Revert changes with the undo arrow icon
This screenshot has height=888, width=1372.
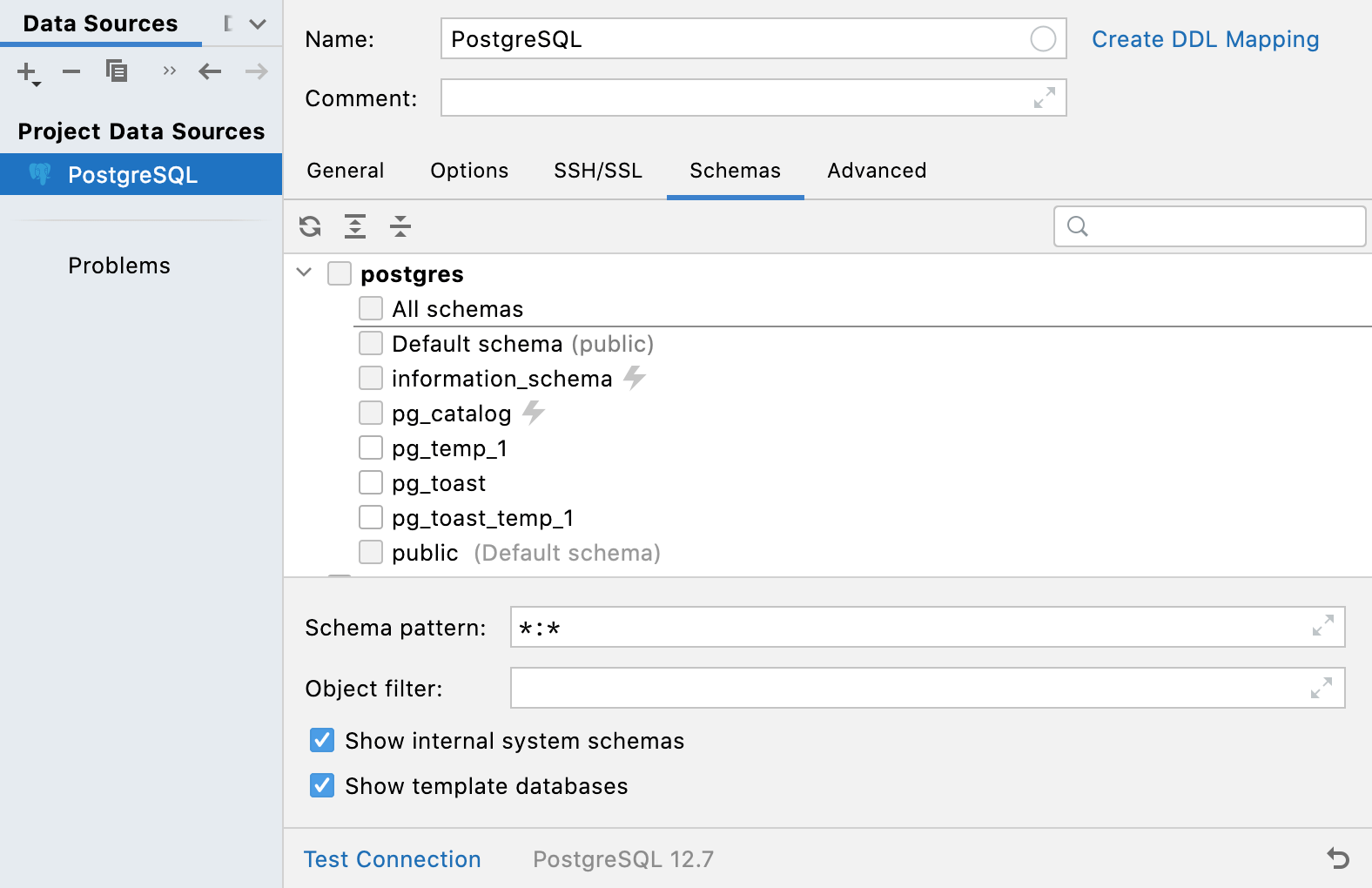click(1338, 858)
